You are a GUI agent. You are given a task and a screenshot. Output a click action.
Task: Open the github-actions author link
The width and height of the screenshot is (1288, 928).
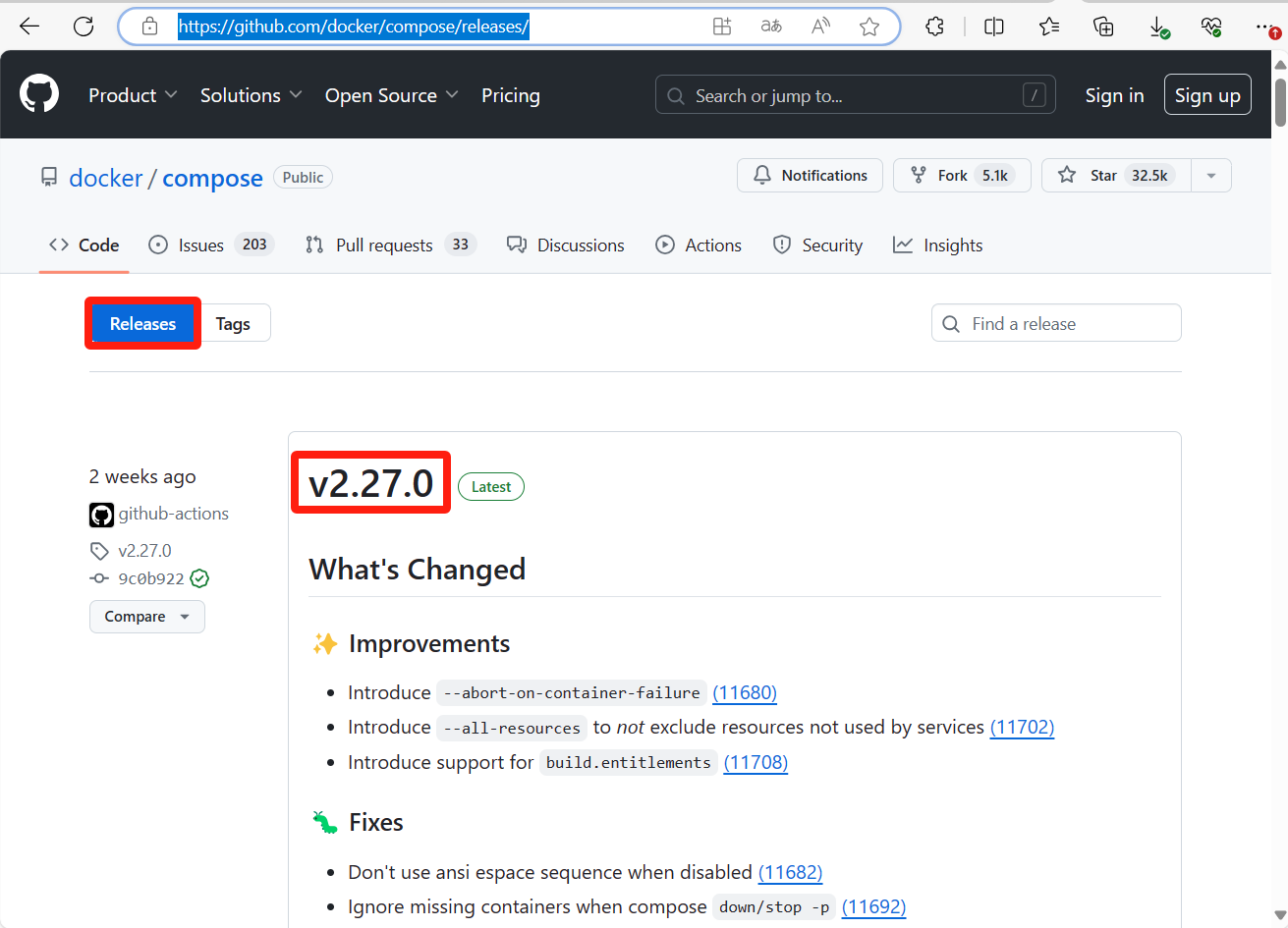[x=173, y=514]
